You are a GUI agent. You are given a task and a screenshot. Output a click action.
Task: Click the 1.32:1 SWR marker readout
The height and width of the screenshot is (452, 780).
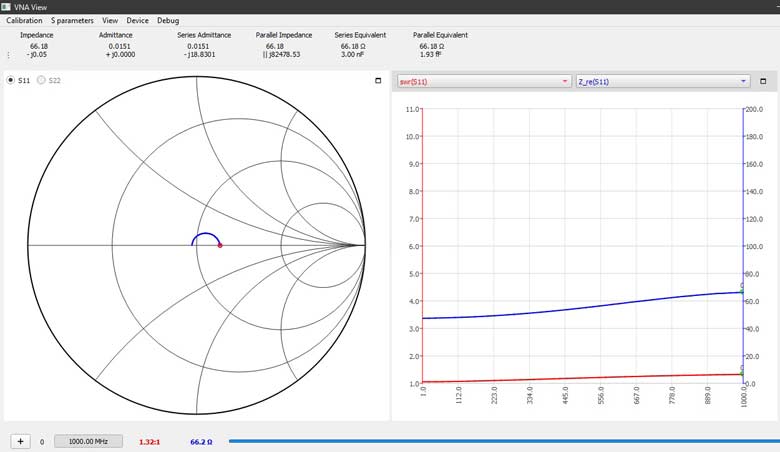coord(149,442)
